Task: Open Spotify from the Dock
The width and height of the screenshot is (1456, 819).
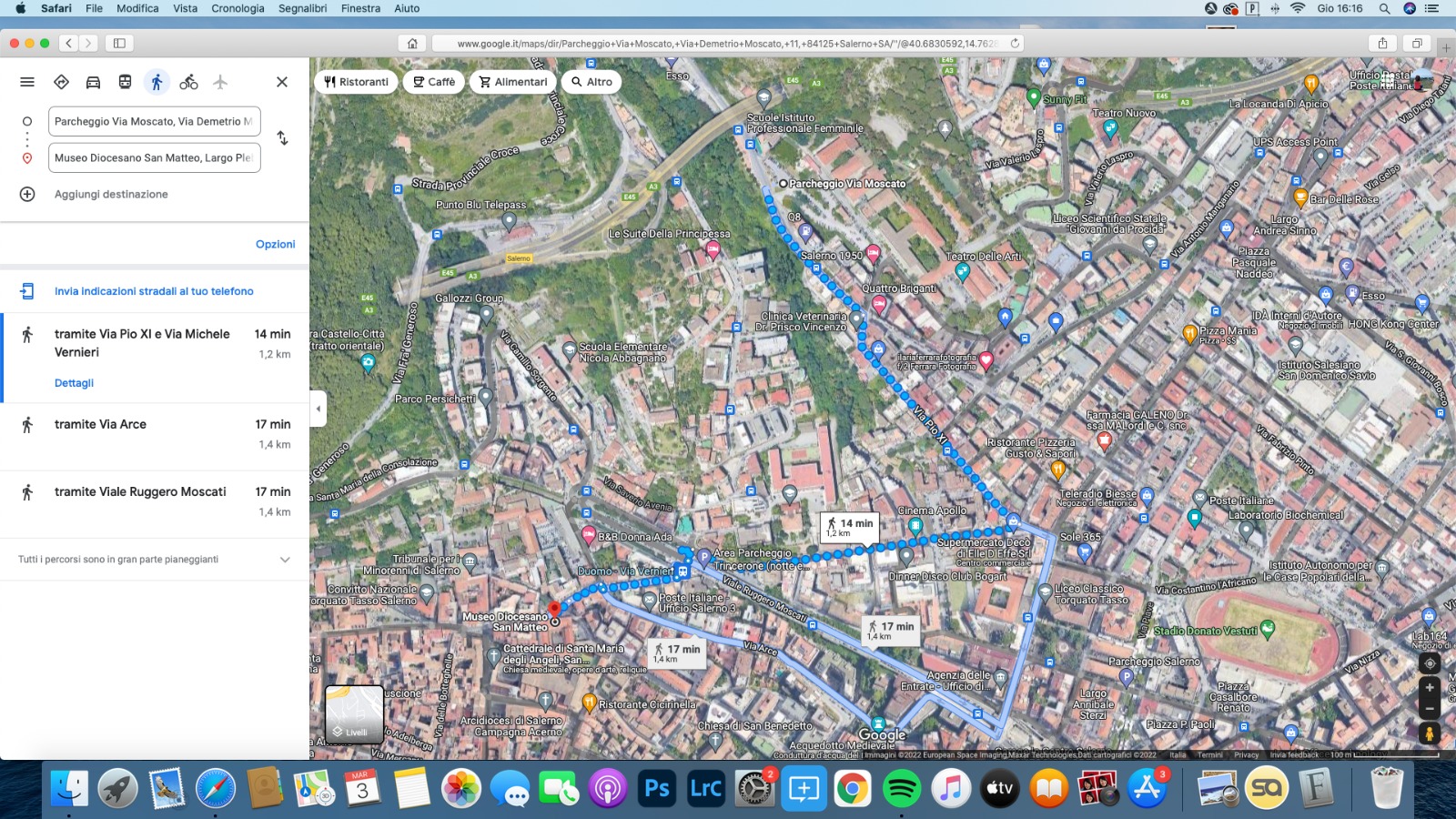Action: 901,788
